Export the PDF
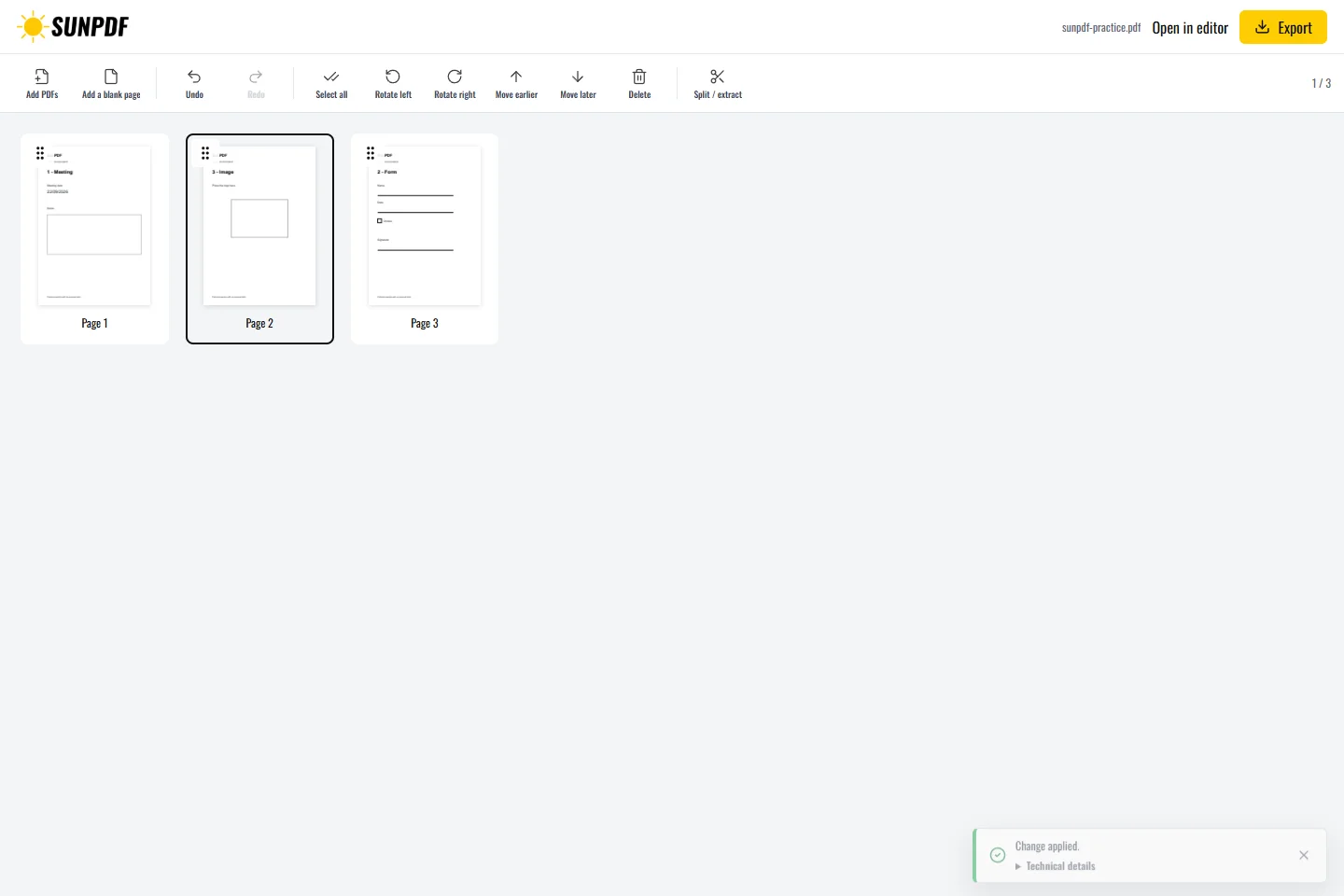1344x896 pixels. click(x=1283, y=27)
